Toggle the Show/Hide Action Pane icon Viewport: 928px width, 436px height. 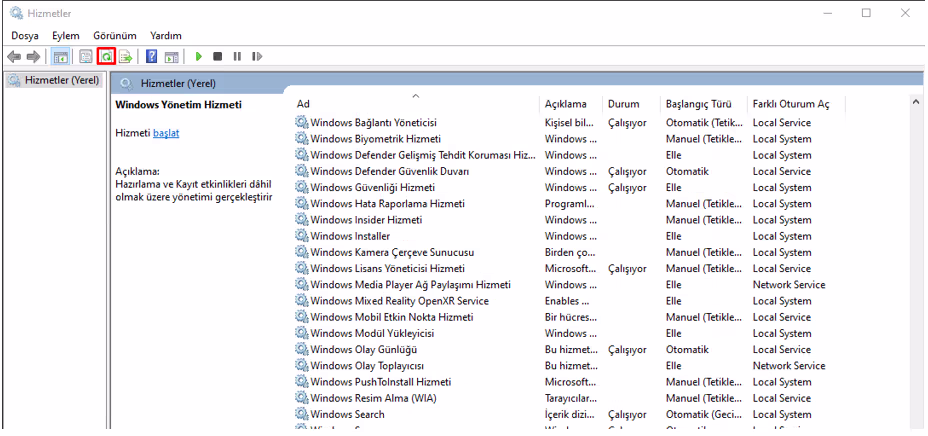coord(172,57)
